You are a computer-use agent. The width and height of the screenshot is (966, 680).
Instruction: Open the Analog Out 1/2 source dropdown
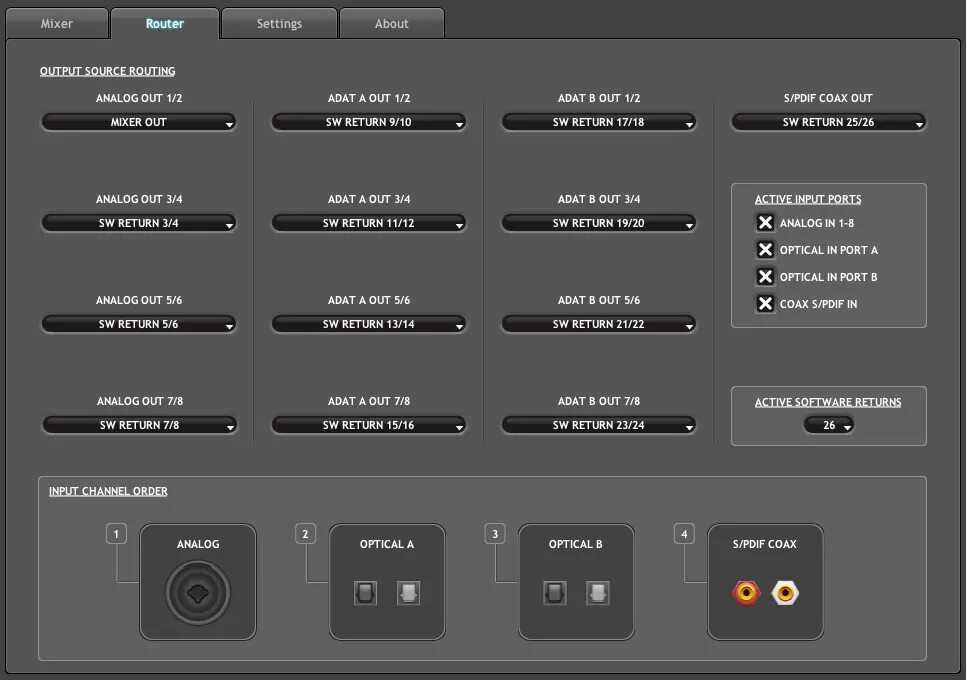pyautogui.click(x=138, y=121)
